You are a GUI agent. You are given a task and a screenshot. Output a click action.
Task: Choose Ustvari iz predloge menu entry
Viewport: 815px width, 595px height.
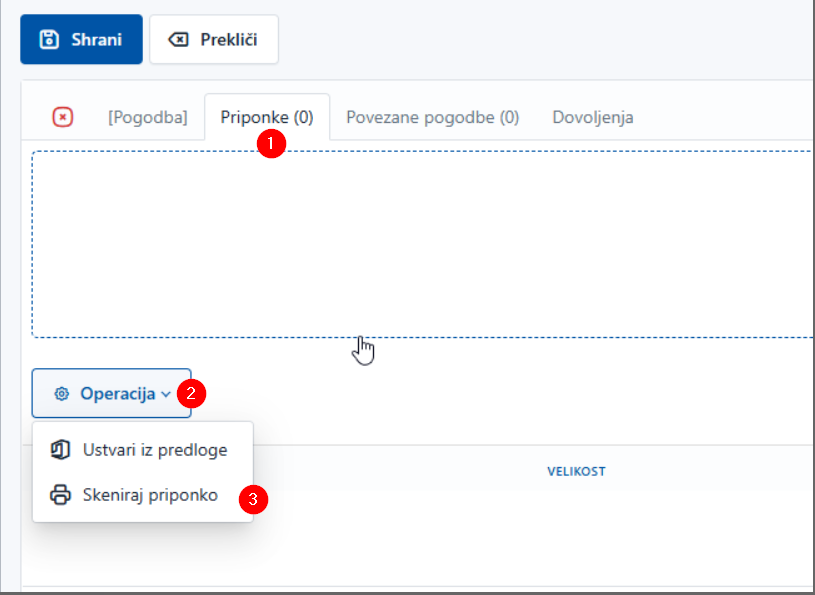155,450
